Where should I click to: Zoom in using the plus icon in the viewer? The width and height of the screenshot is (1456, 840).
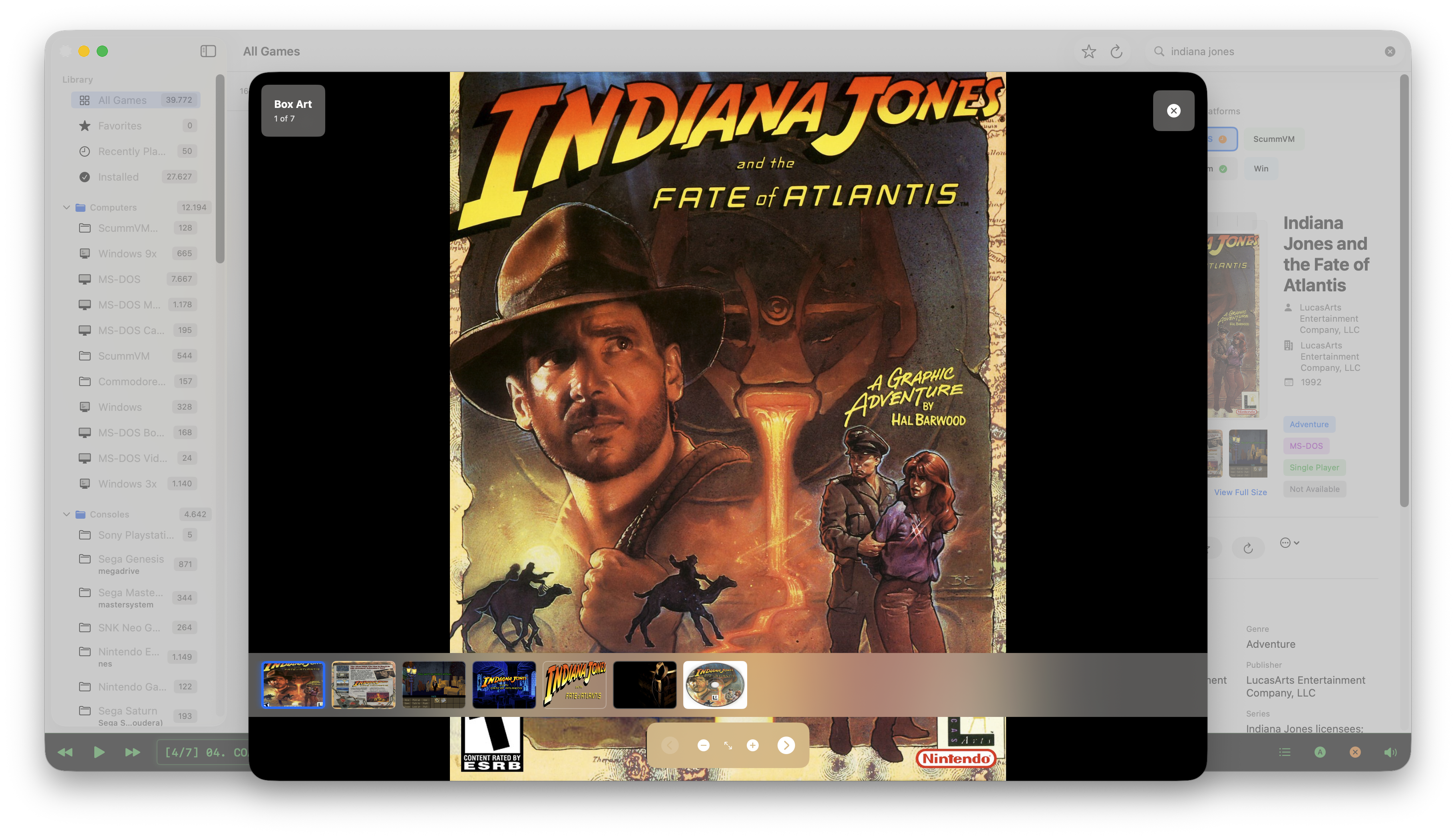tap(752, 745)
